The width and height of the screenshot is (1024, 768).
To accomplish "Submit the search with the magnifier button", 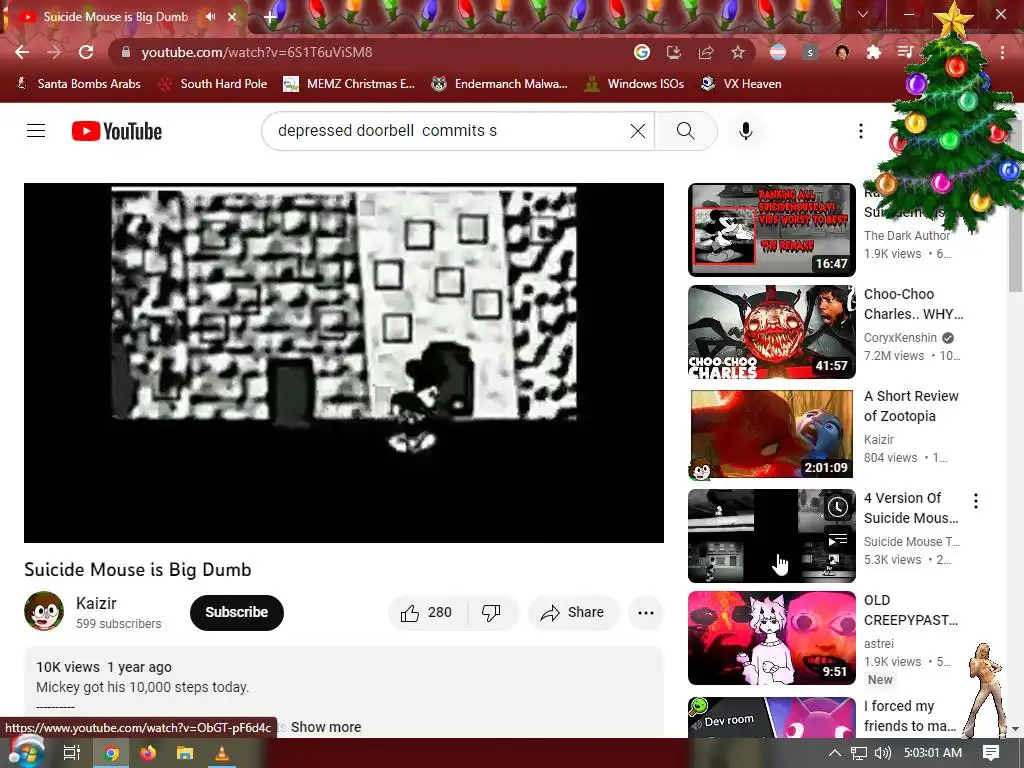I will pyautogui.click(x=686, y=131).
